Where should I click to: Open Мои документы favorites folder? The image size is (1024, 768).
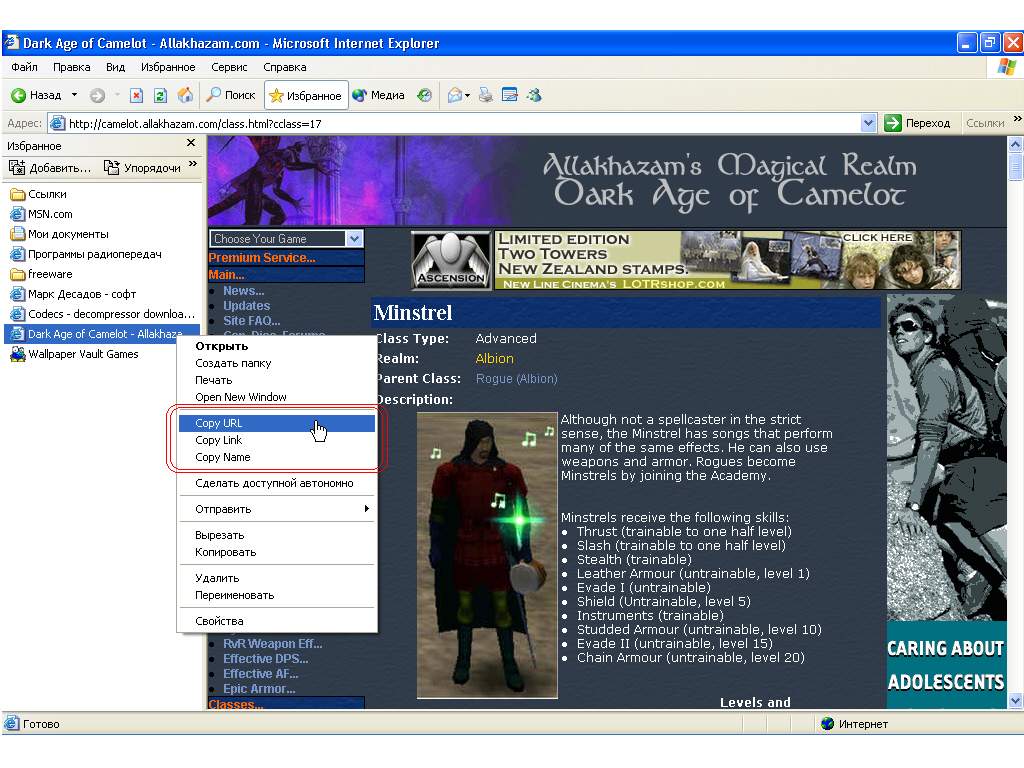pos(60,234)
